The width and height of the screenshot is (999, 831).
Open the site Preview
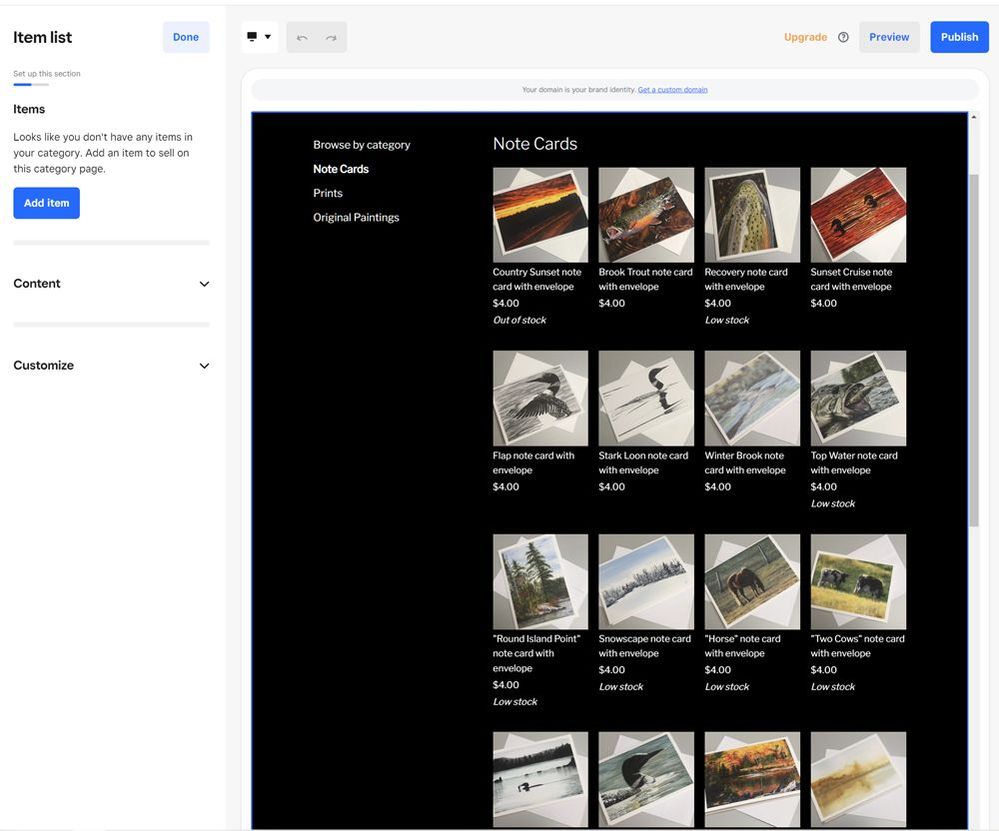(889, 37)
